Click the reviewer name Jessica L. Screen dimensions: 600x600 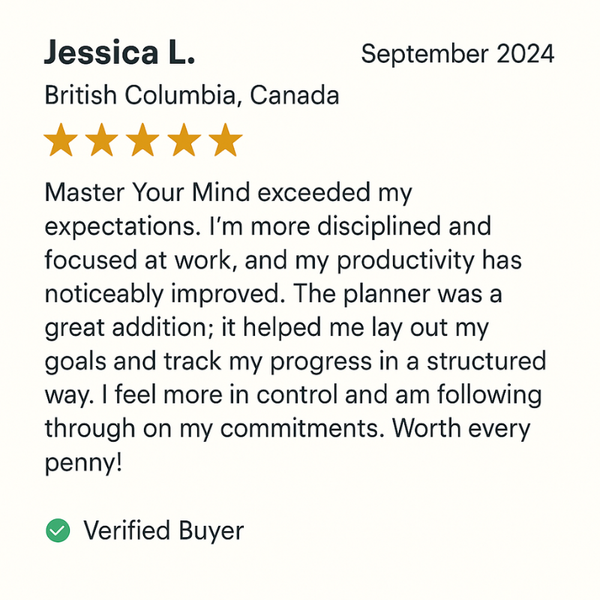[120, 53]
